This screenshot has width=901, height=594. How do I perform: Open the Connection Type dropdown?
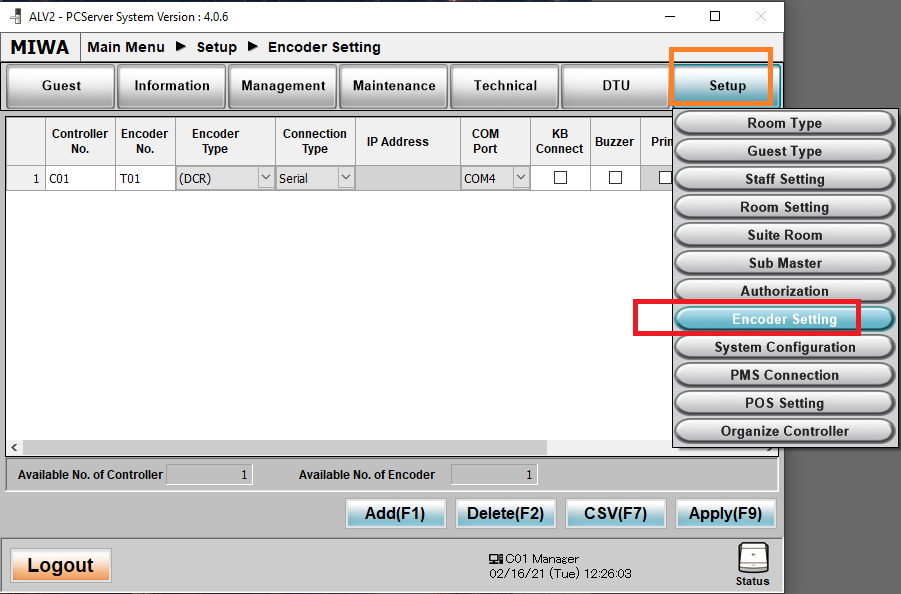[345, 178]
